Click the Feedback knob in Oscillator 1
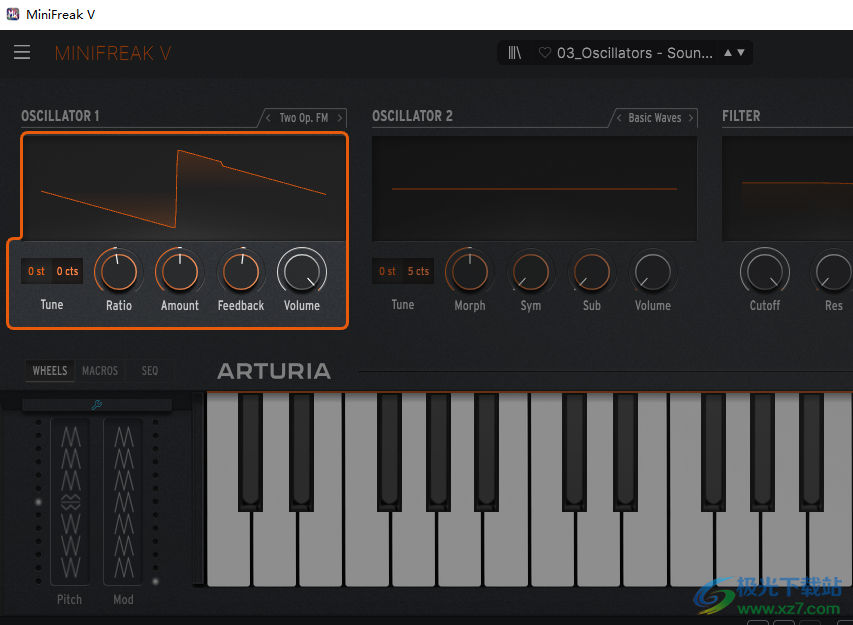The image size is (853, 625). point(240,271)
